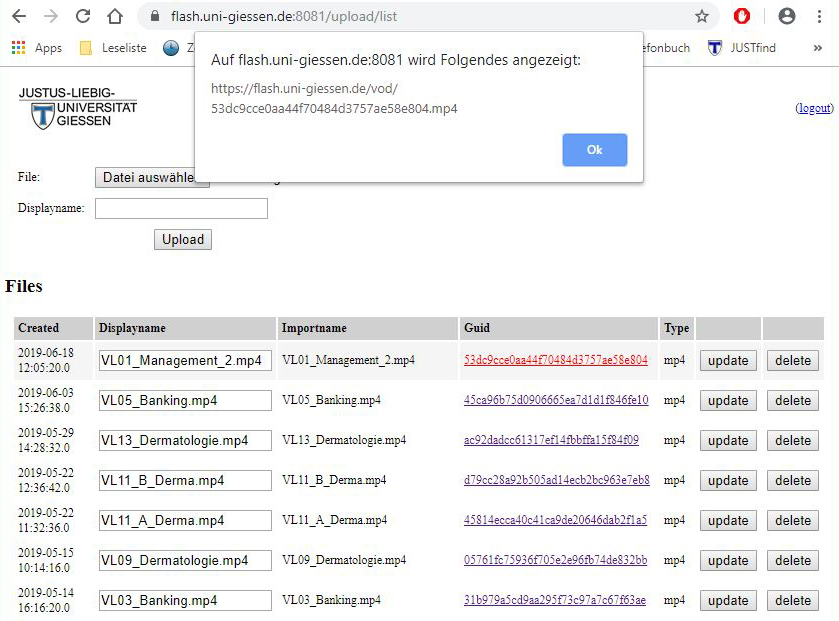
Task: Open the JUSTfind bookmark
Action: pos(742,48)
